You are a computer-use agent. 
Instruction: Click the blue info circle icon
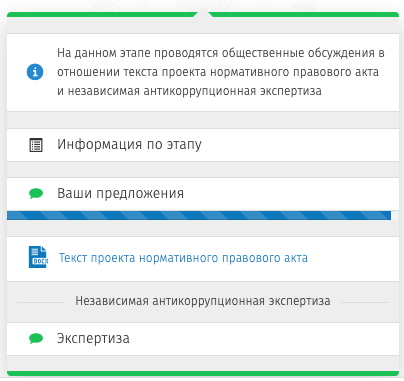35,72
